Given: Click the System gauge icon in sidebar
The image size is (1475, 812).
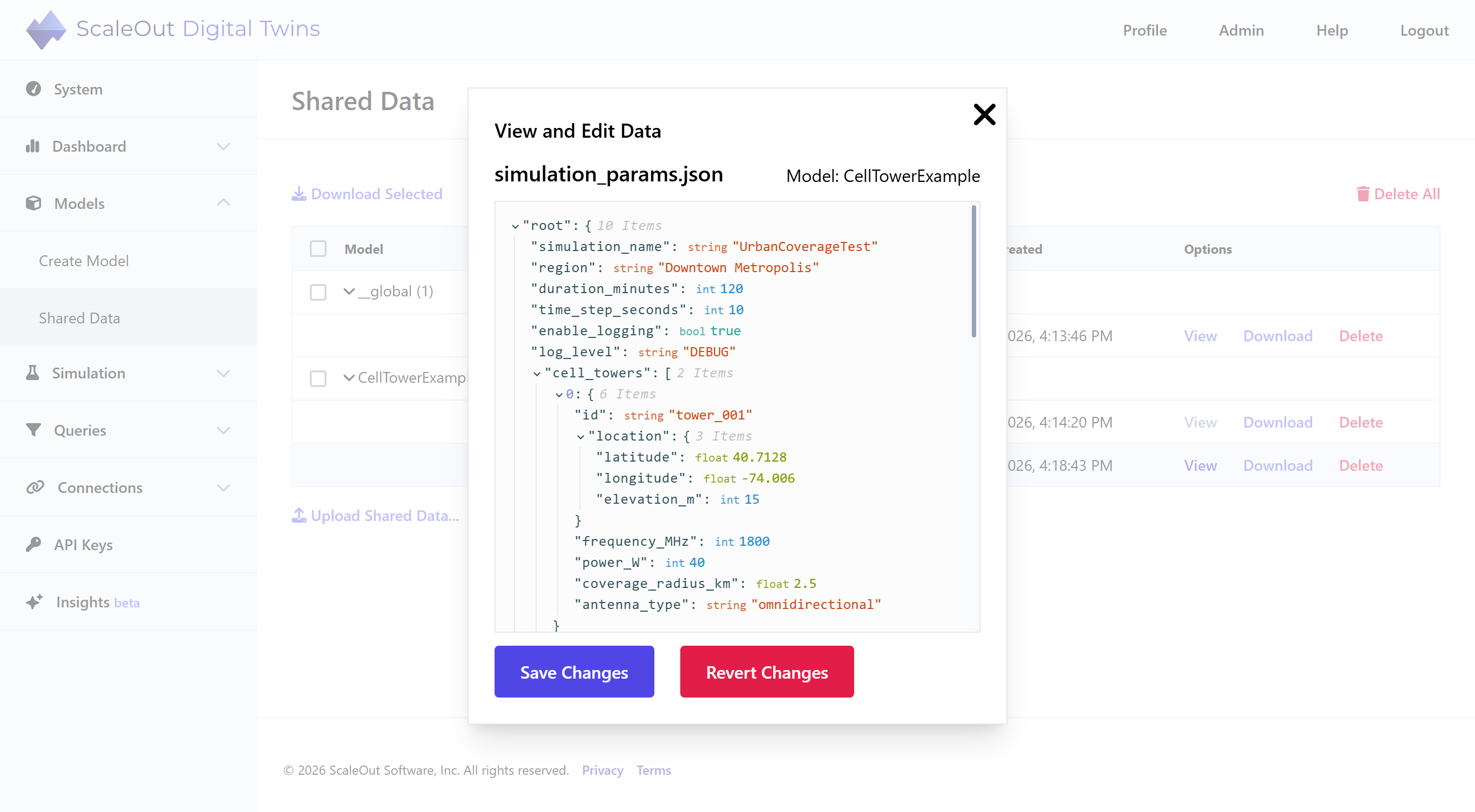Looking at the screenshot, I should coord(33,89).
